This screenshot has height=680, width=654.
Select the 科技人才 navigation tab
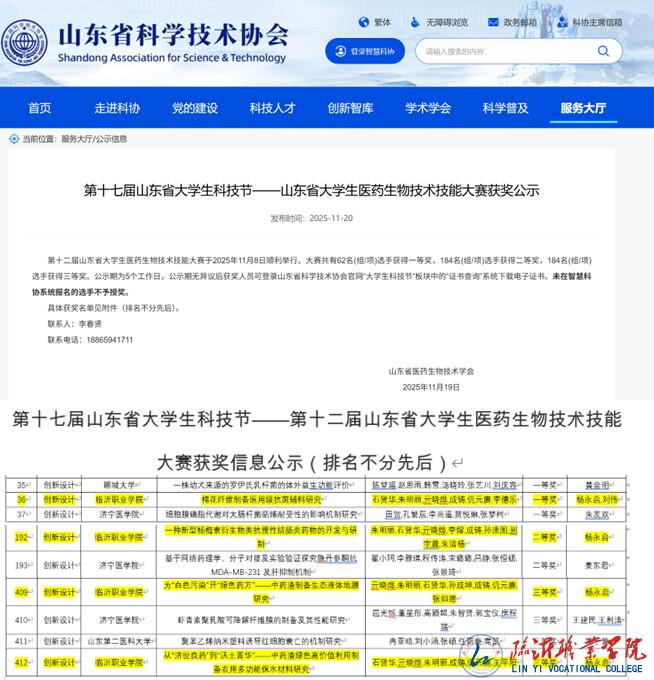pyautogui.click(x=272, y=108)
